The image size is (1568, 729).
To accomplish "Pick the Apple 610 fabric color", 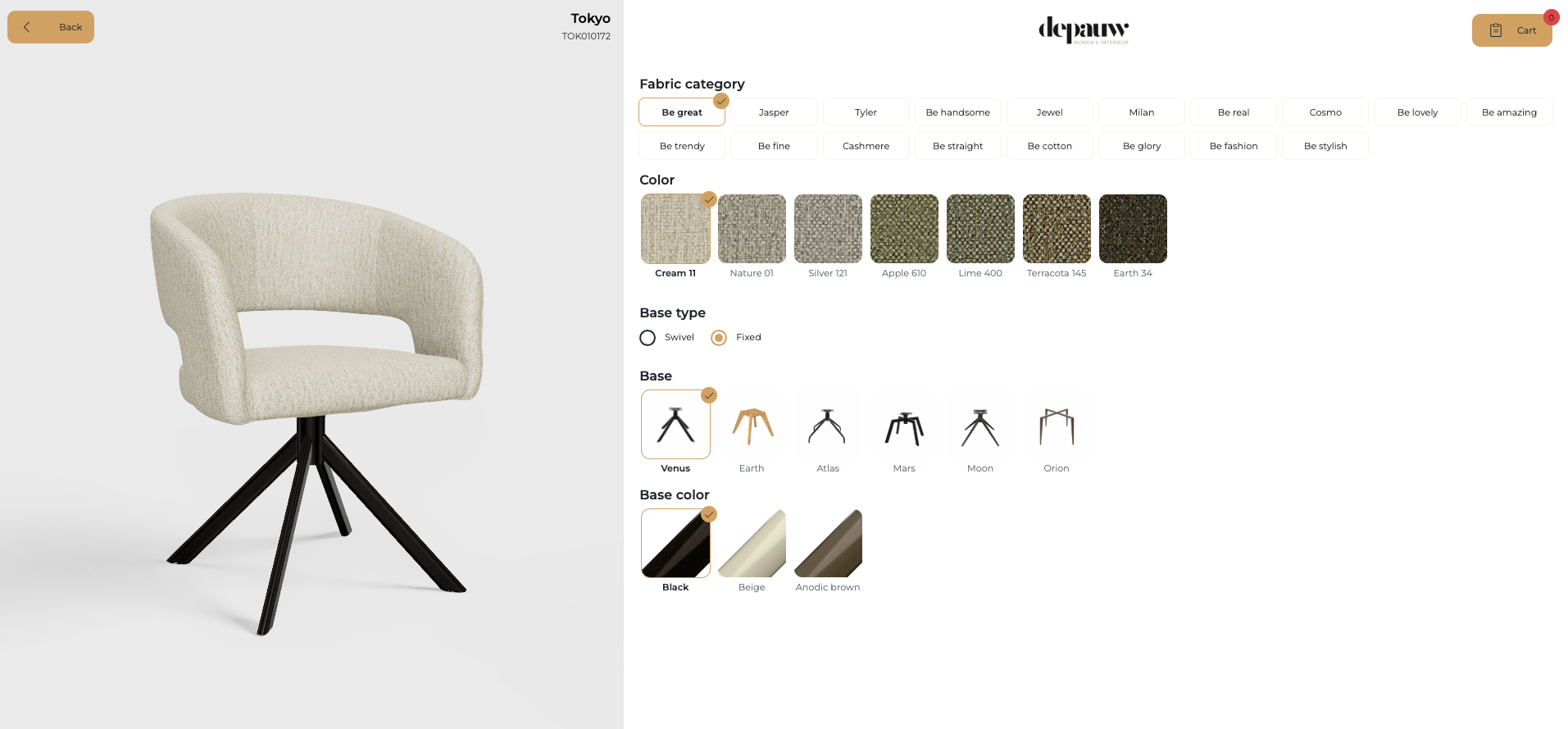I will click(904, 229).
